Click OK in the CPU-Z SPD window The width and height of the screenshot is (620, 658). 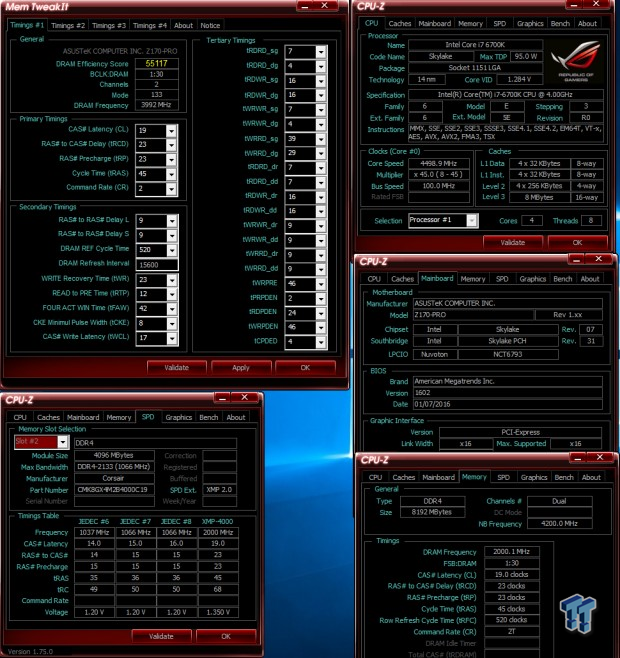point(226,637)
